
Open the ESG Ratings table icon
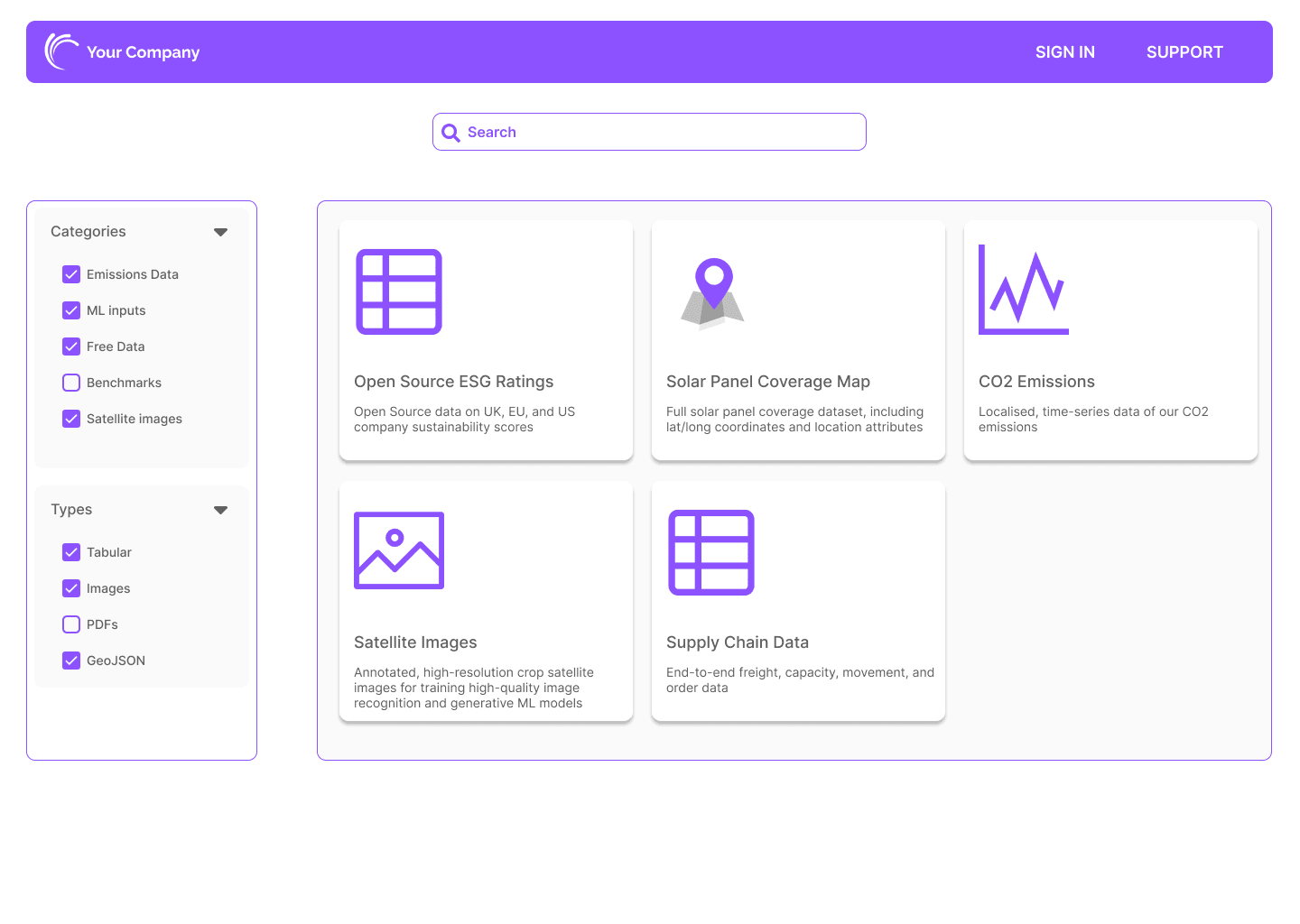coord(399,292)
